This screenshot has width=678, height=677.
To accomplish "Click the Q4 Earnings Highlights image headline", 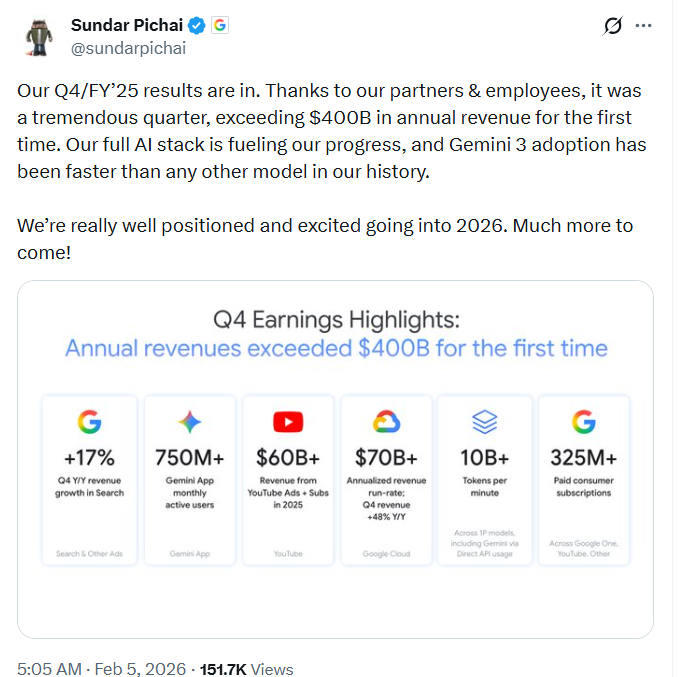I will 336,321.
